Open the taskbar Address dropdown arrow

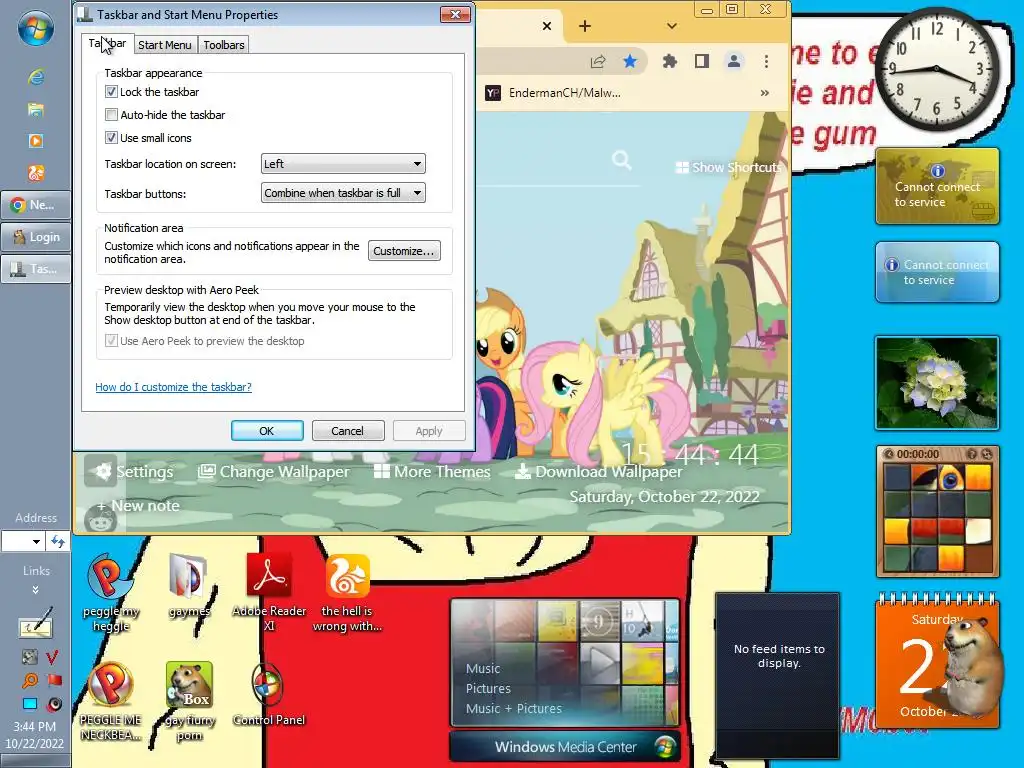pos(36,541)
